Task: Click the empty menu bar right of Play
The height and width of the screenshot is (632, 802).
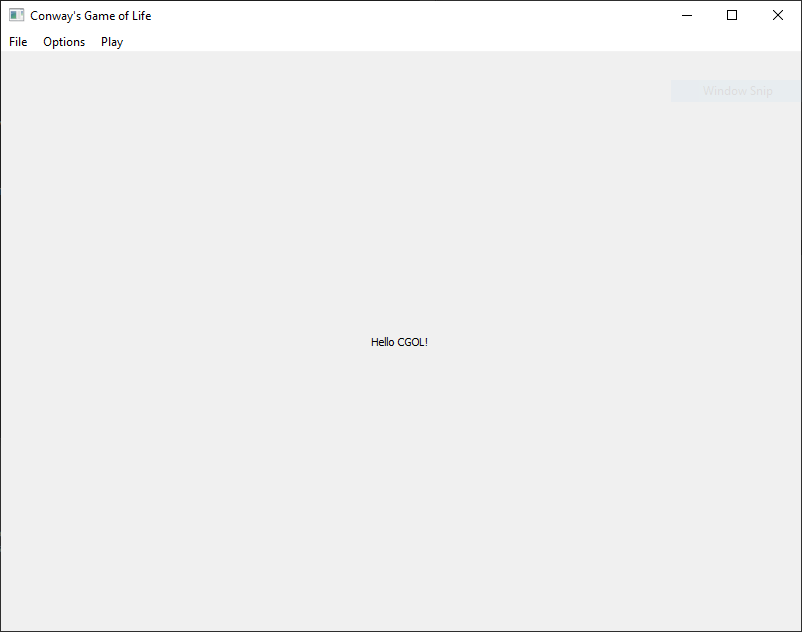Action: click(400, 42)
